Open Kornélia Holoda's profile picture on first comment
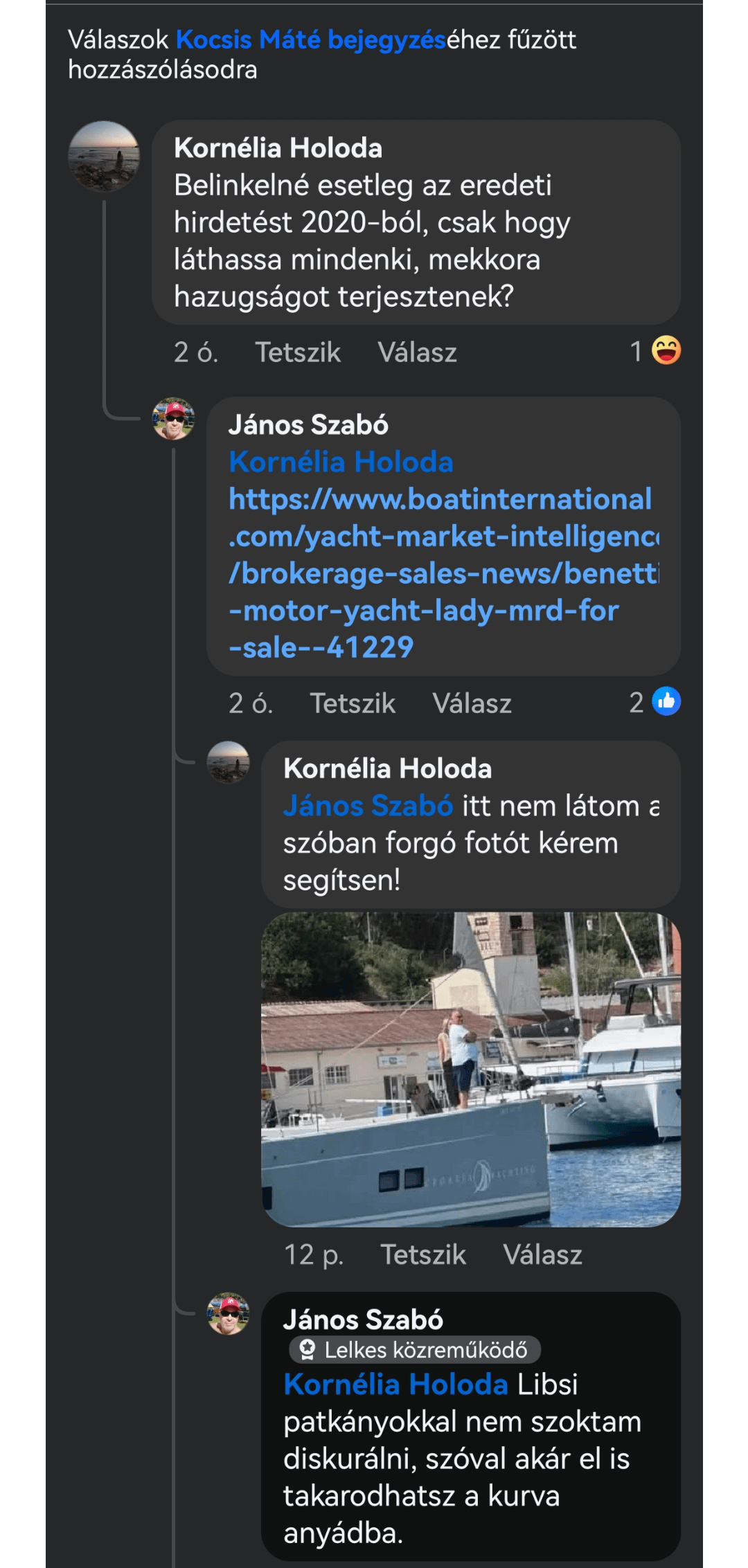The width and height of the screenshot is (748, 1568). [x=104, y=156]
